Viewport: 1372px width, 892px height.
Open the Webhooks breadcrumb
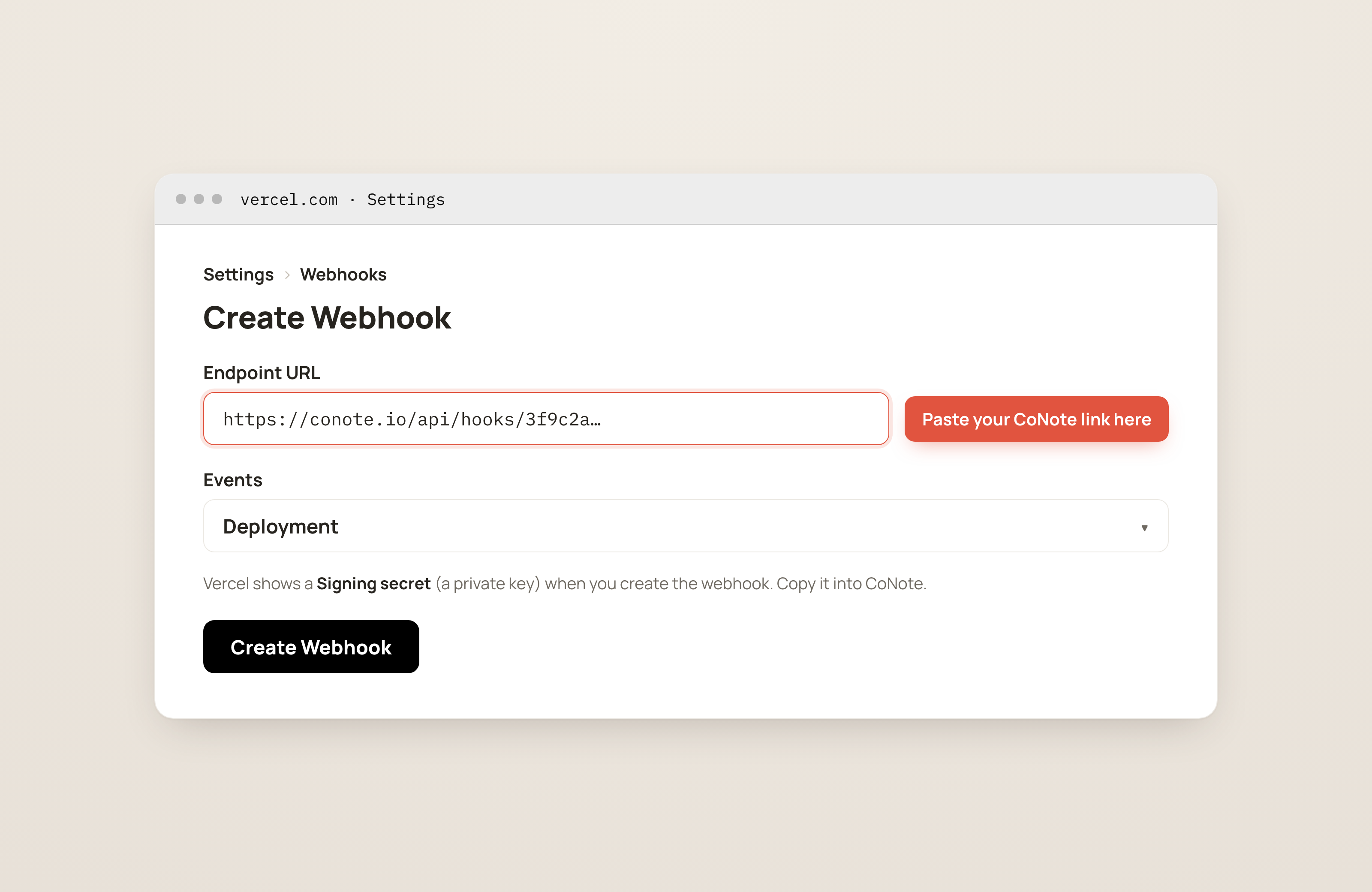pos(343,274)
